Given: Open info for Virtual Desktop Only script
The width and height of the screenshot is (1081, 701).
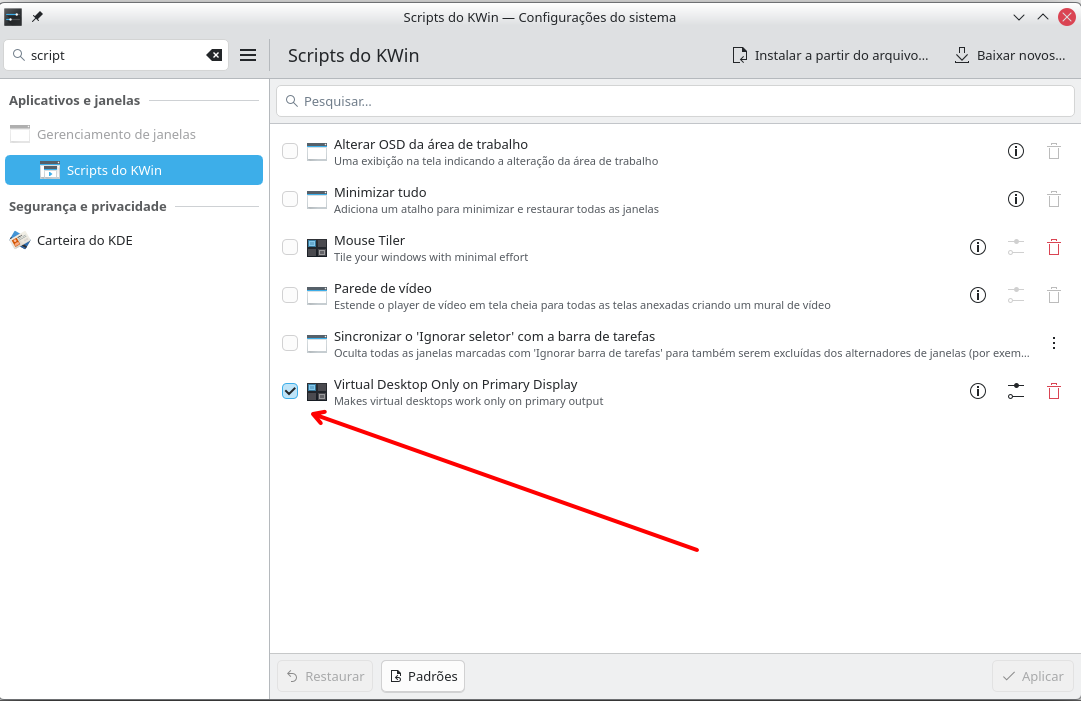Looking at the screenshot, I should pos(978,391).
